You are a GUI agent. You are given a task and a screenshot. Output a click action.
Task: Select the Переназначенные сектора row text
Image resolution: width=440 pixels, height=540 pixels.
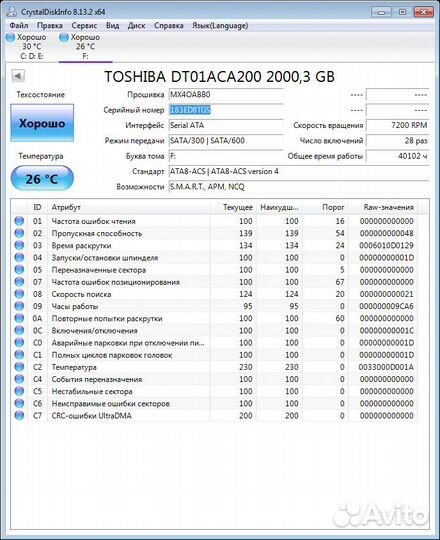98,270
